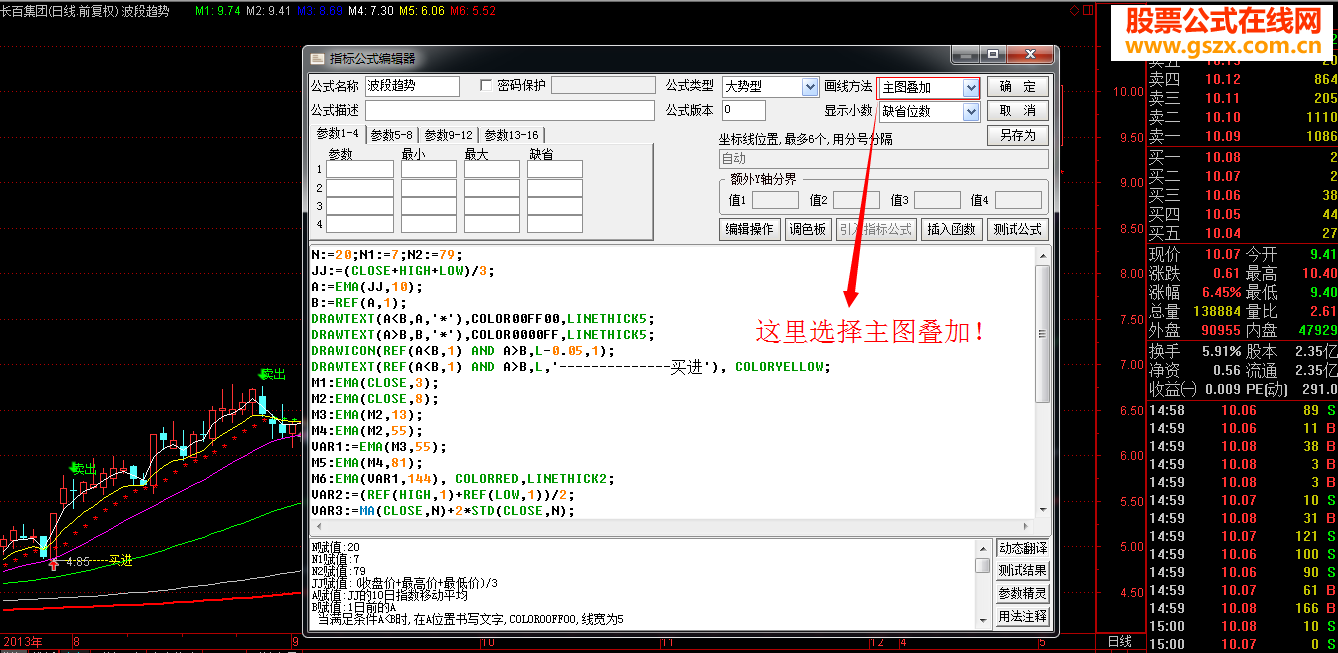1338x653 pixels.
Task: Open the 调色板 color palette
Action: (807, 229)
